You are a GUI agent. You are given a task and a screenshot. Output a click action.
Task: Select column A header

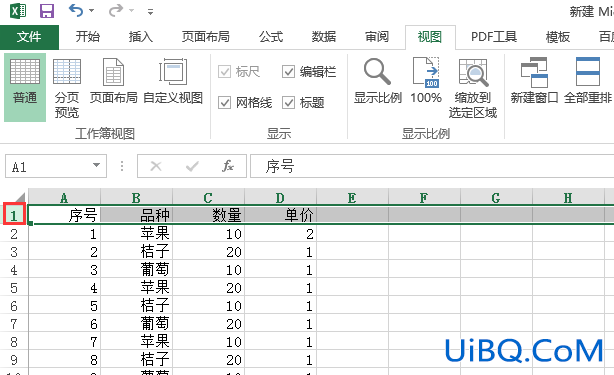pyautogui.click(x=65, y=198)
